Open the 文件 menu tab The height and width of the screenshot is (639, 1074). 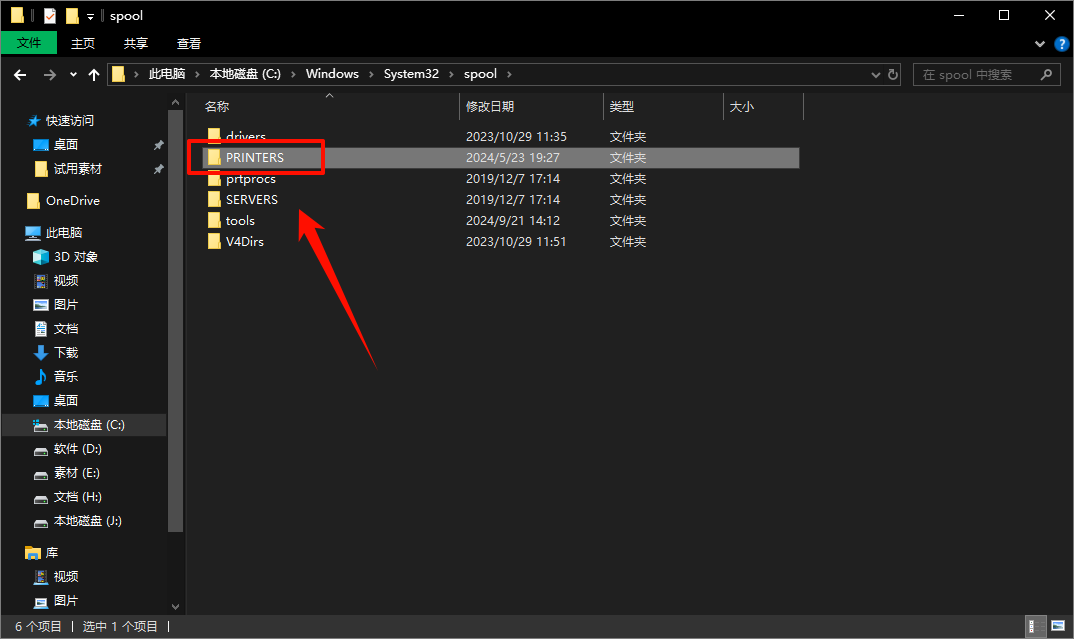(x=29, y=43)
